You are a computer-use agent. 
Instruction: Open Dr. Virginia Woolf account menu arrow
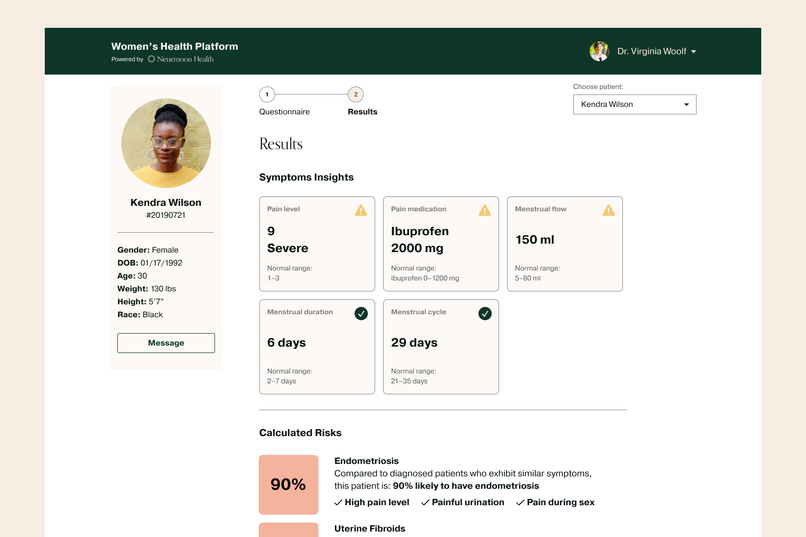click(x=693, y=52)
